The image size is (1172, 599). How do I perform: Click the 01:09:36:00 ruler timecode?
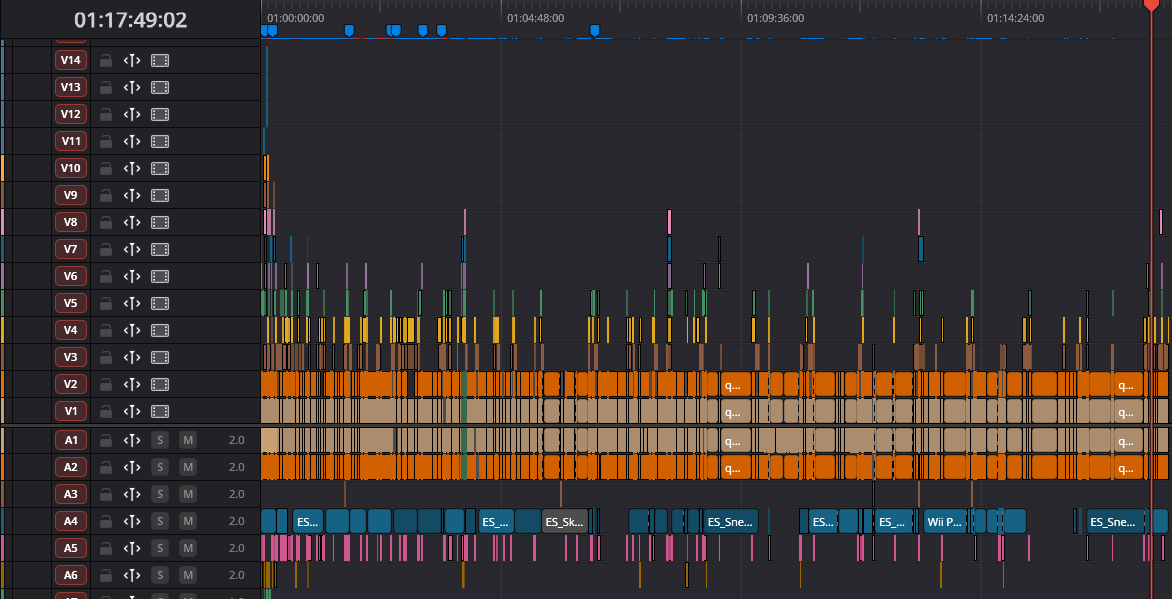click(775, 18)
